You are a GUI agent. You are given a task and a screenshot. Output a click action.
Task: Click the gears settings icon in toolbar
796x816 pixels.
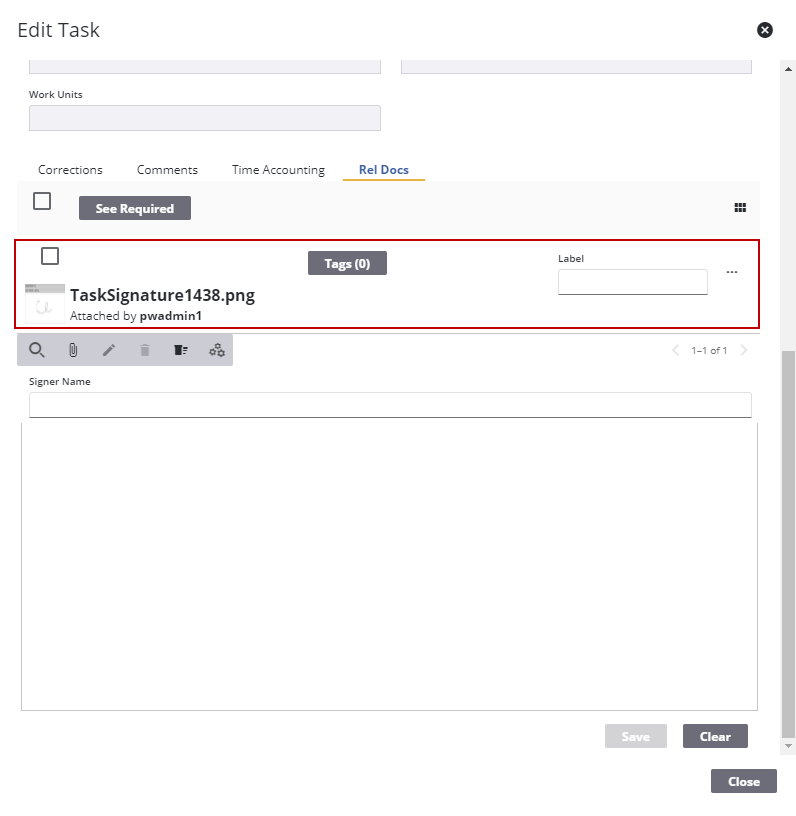[x=217, y=350]
